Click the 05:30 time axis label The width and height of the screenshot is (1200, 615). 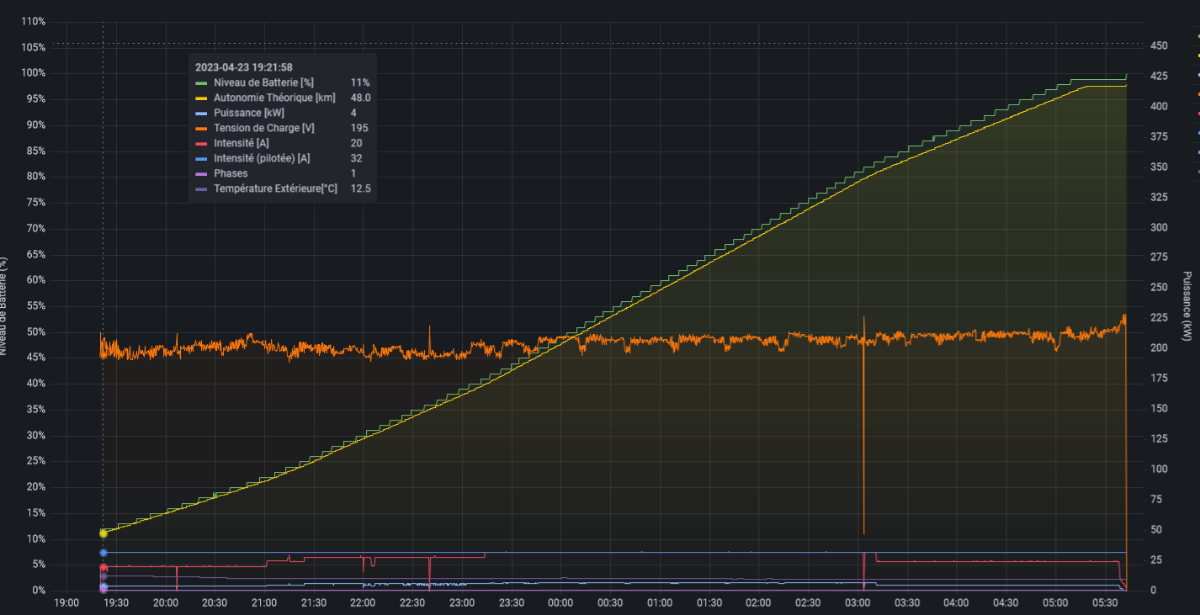1103,603
